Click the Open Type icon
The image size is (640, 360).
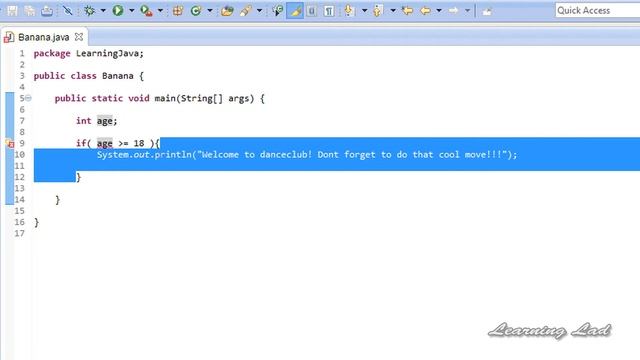(227, 11)
